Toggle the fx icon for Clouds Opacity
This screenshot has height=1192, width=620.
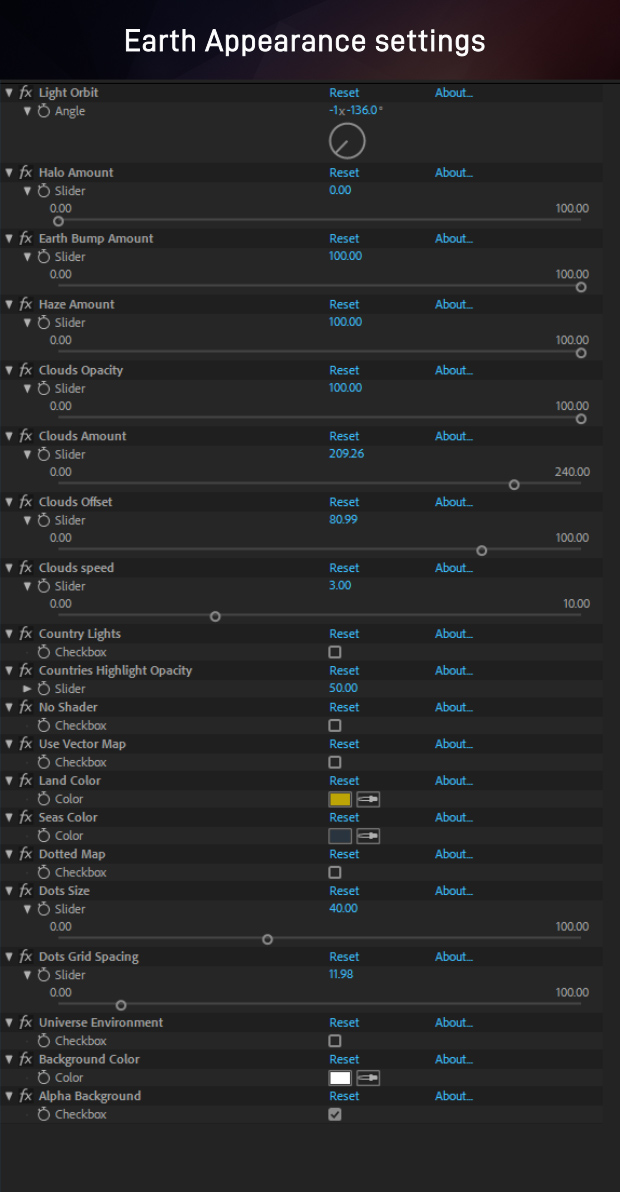coord(26,370)
